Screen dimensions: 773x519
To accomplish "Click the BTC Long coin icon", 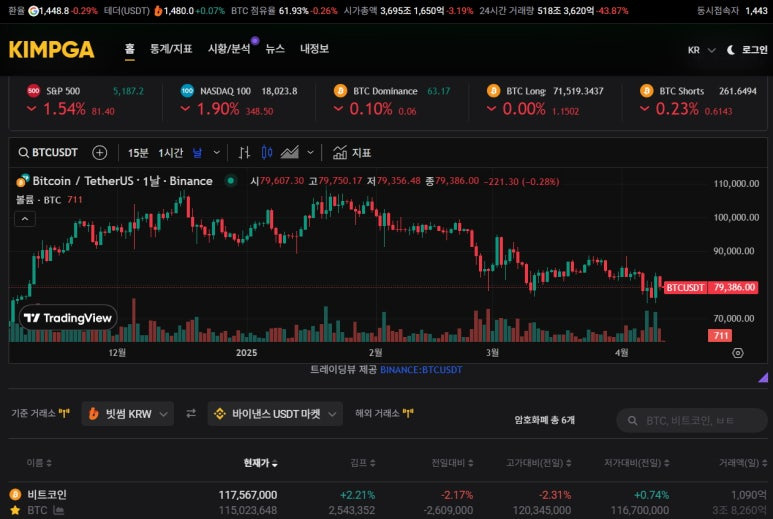I will 493,91.
